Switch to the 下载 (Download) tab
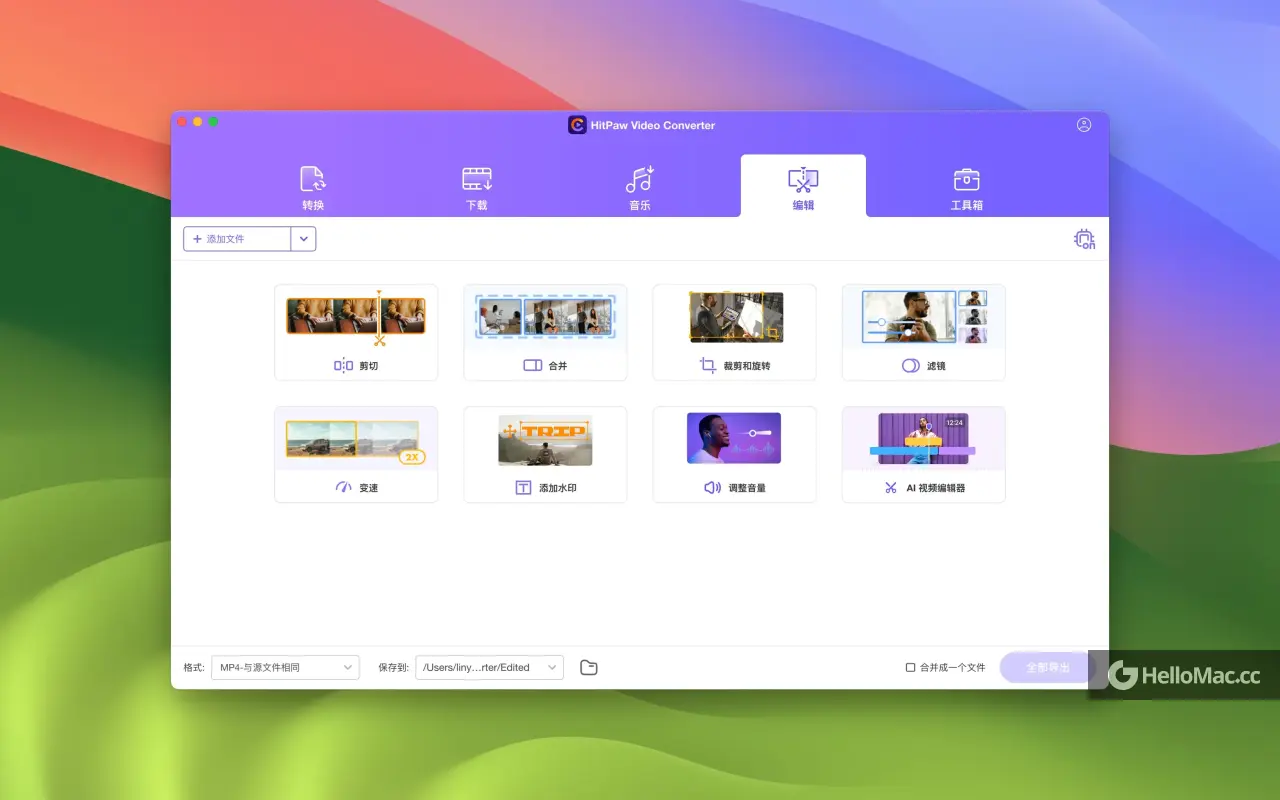The image size is (1280, 800). [477, 187]
